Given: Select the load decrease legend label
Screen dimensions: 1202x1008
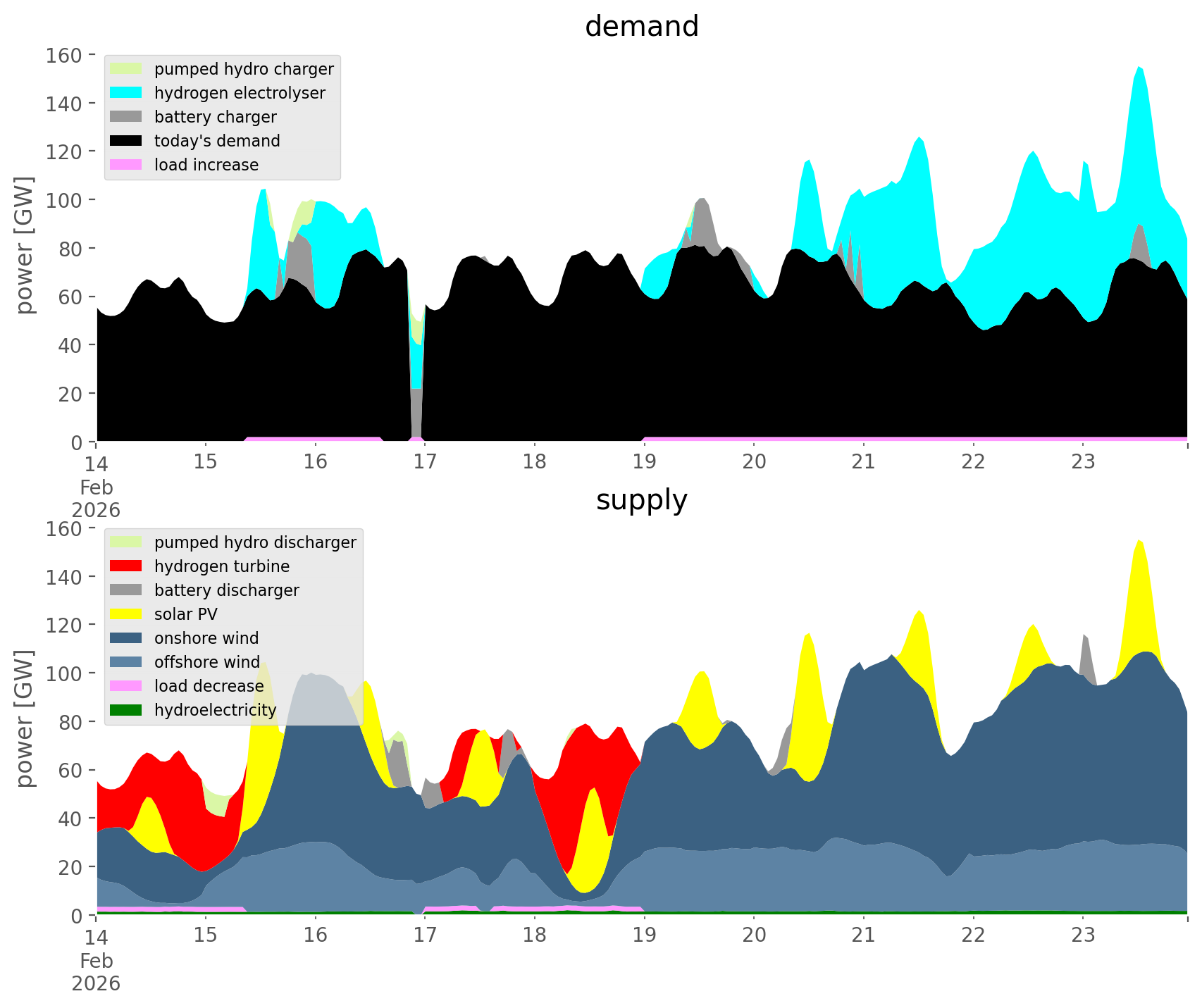Looking at the screenshot, I should (x=209, y=686).
